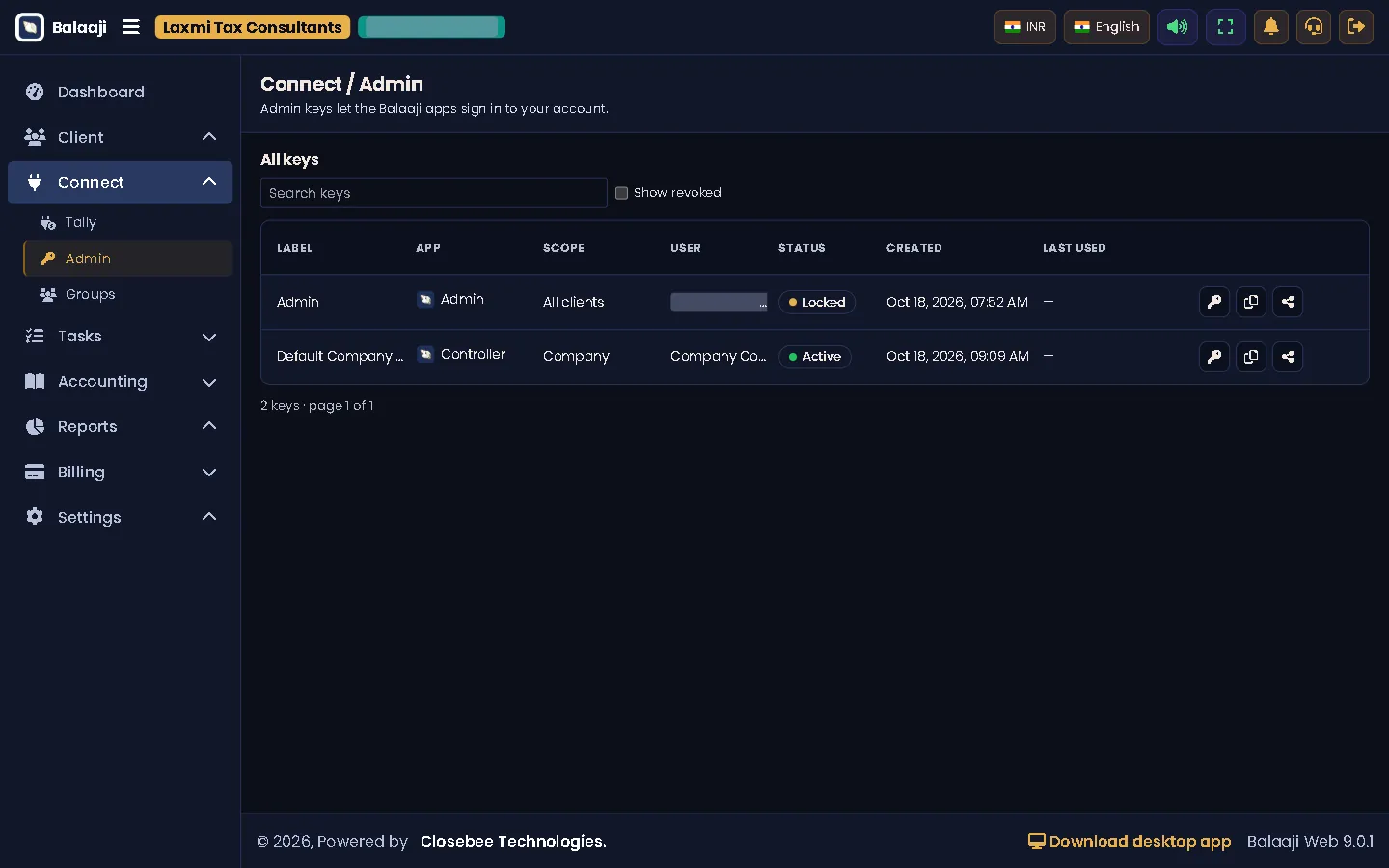Open the Tally submenu item
This screenshot has height=868, width=1389.
coord(128,222)
